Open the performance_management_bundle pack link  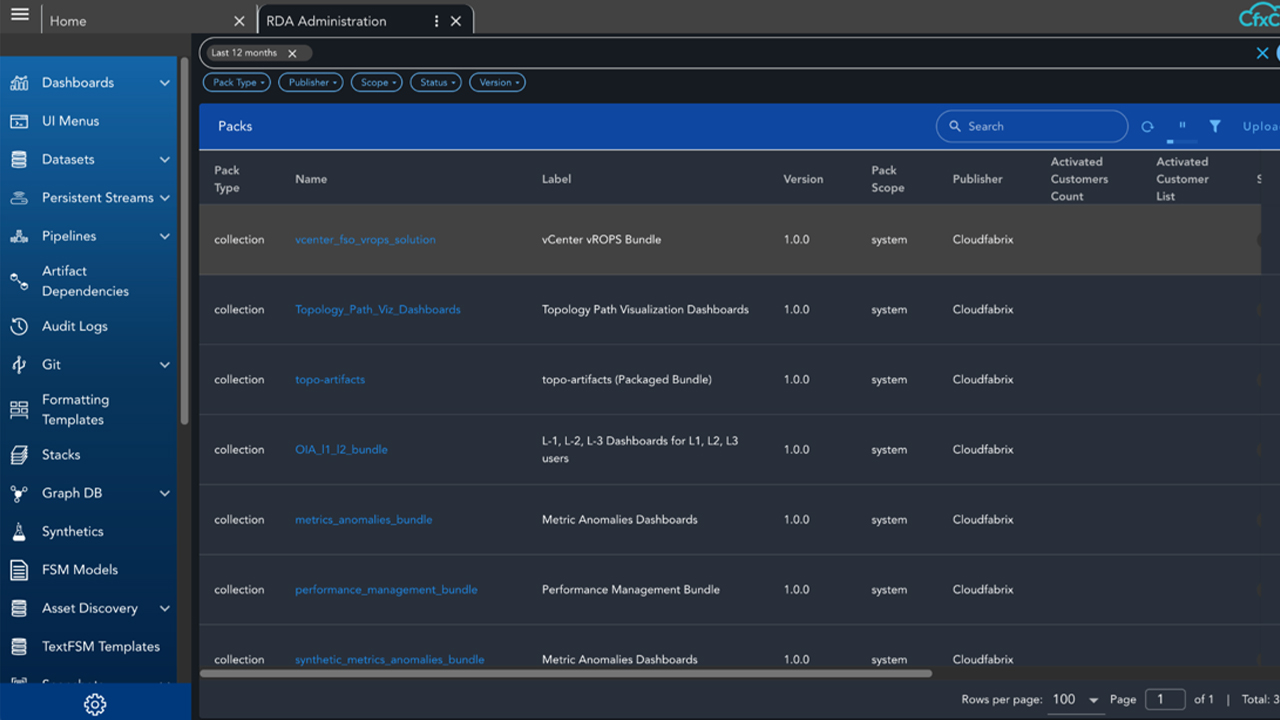point(386,590)
